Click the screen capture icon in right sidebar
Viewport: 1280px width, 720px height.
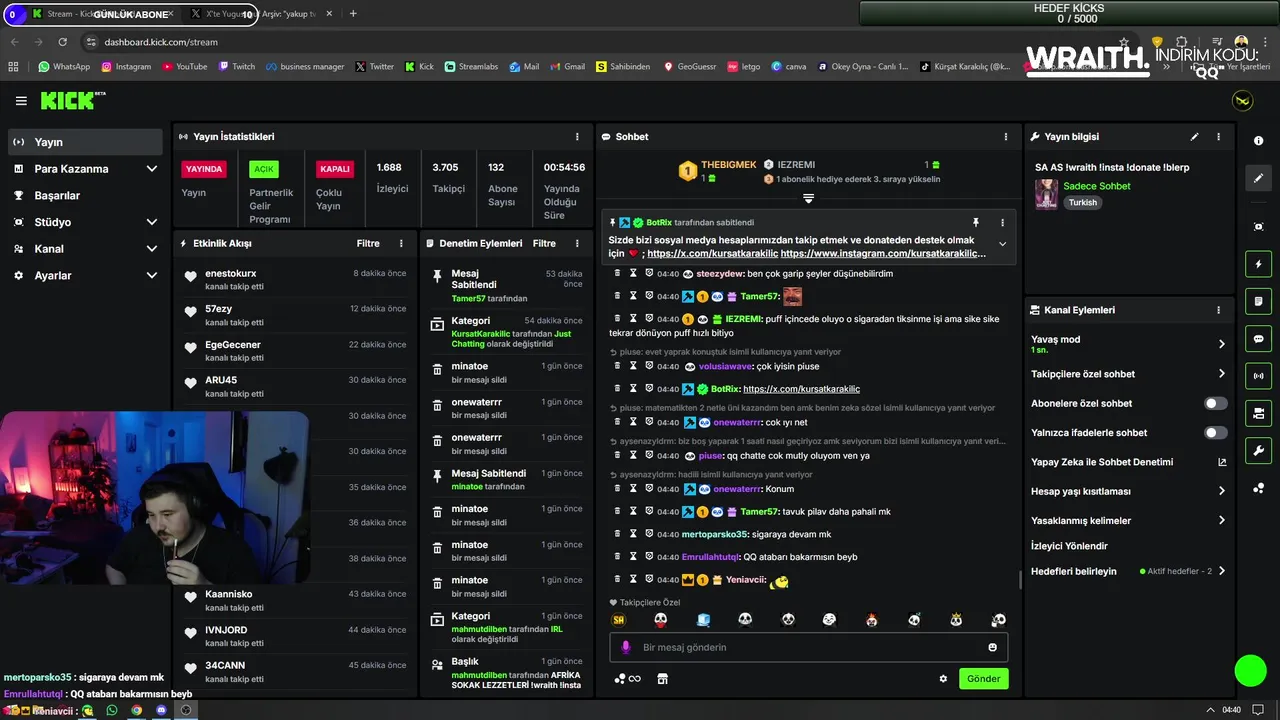pyautogui.click(x=1259, y=227)
